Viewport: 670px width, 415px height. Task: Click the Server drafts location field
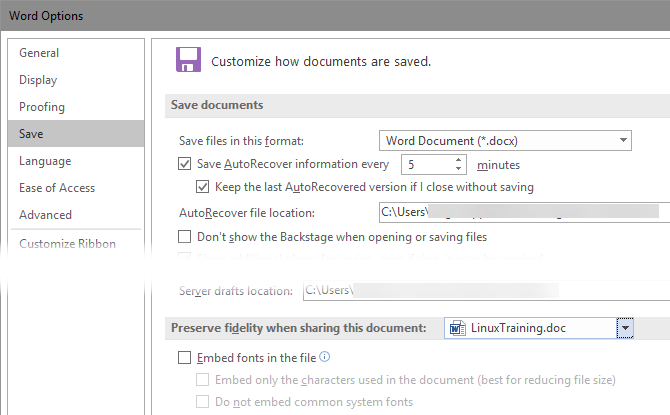(x=483, y=290)
